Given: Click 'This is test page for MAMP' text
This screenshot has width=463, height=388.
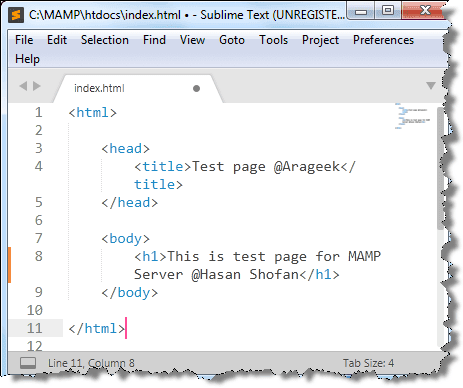Looking at the screenshot, I should point(274,257).
